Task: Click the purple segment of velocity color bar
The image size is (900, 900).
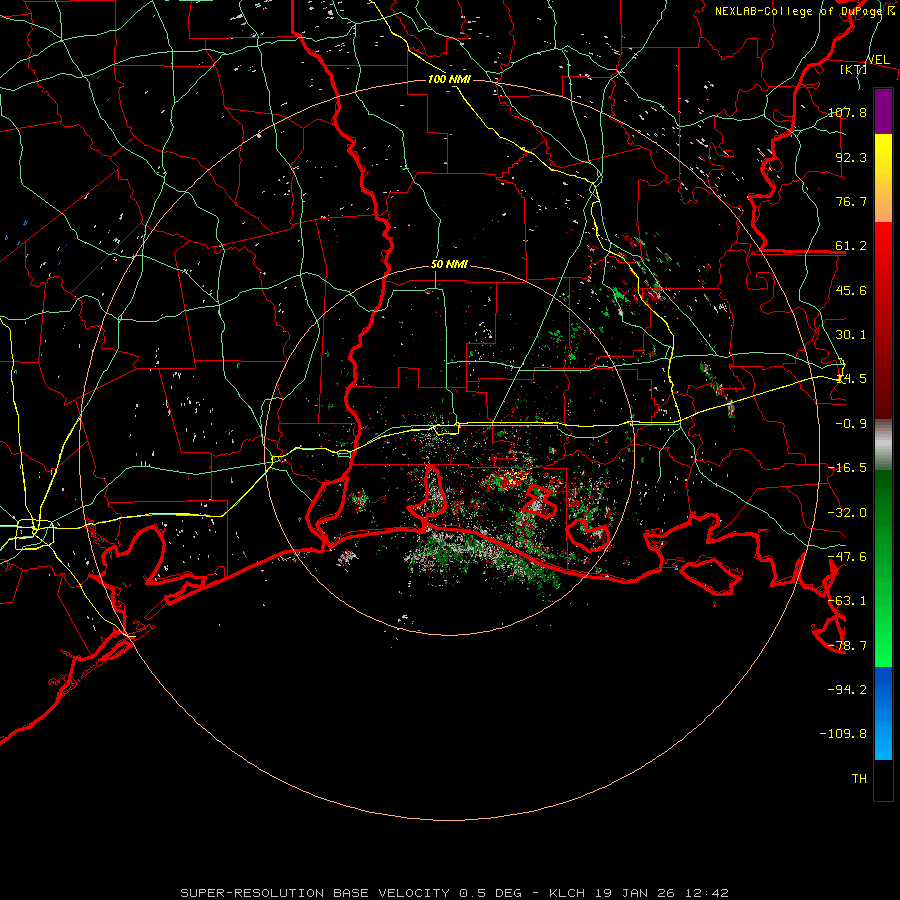Action: 883,111
